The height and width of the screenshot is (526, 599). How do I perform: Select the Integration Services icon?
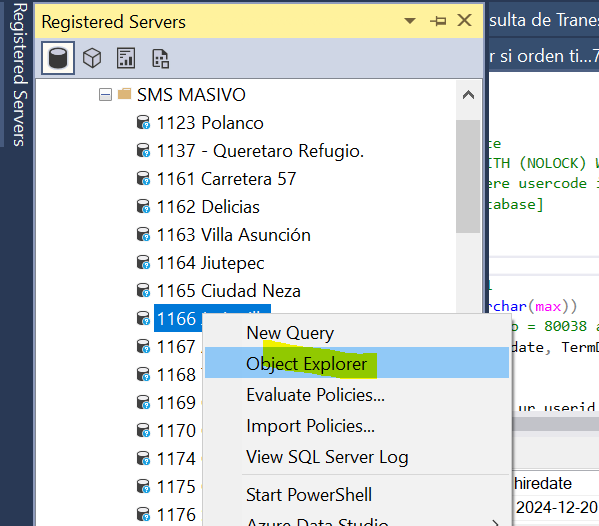[160, 58]
